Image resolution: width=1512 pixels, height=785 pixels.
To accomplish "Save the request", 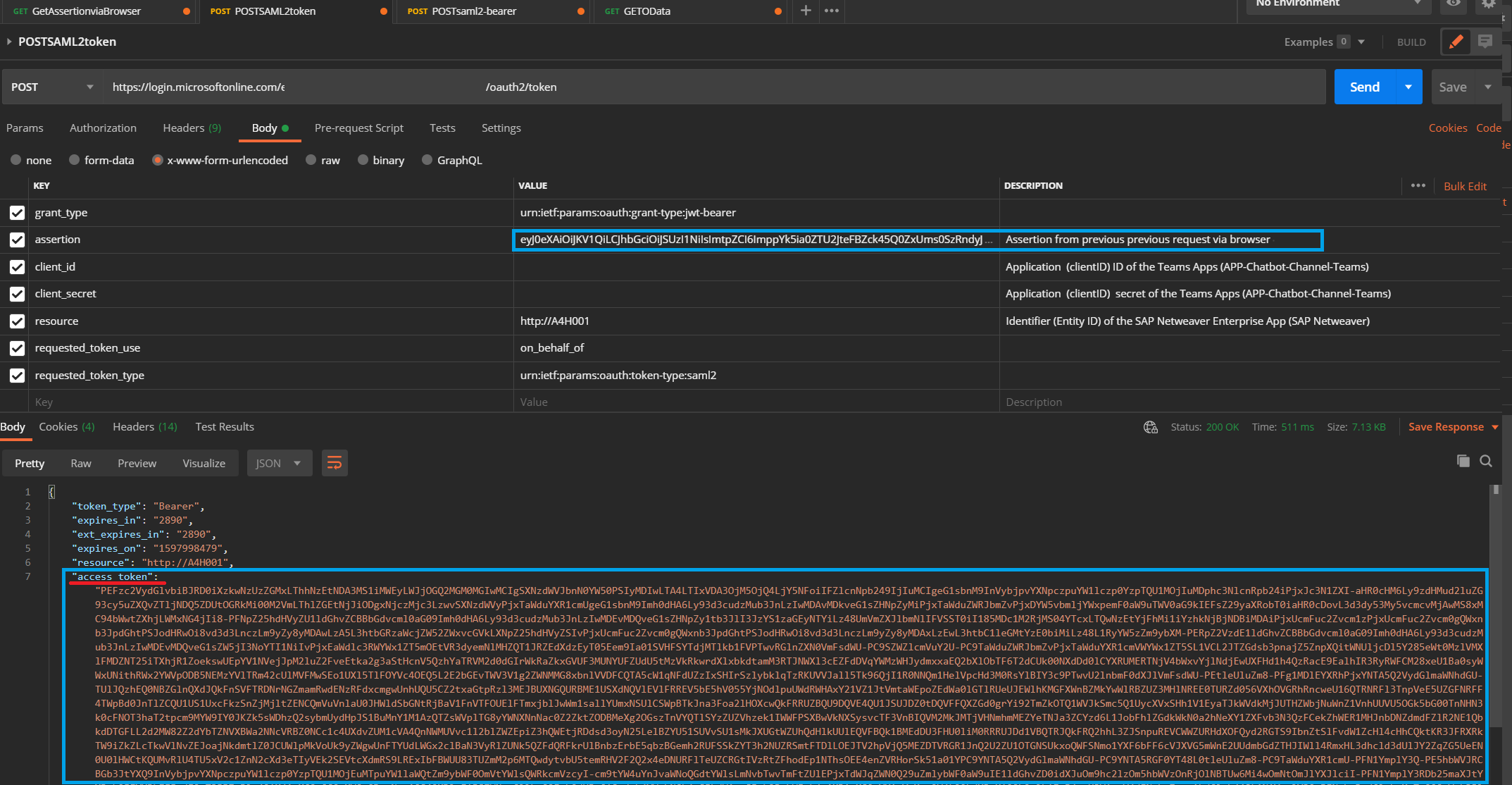I will pos(1453,87).
